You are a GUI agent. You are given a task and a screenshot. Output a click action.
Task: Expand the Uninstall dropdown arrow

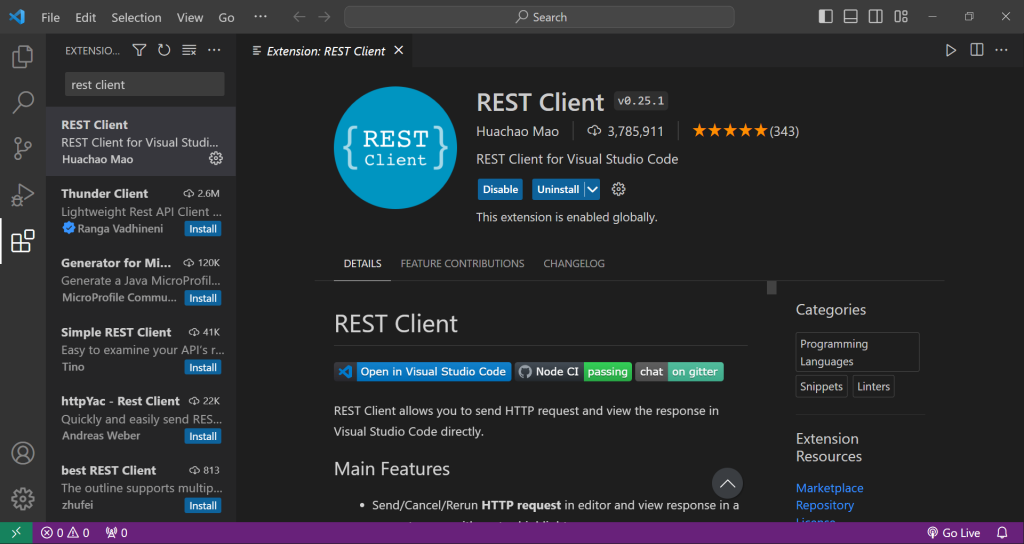pos(592,189)
